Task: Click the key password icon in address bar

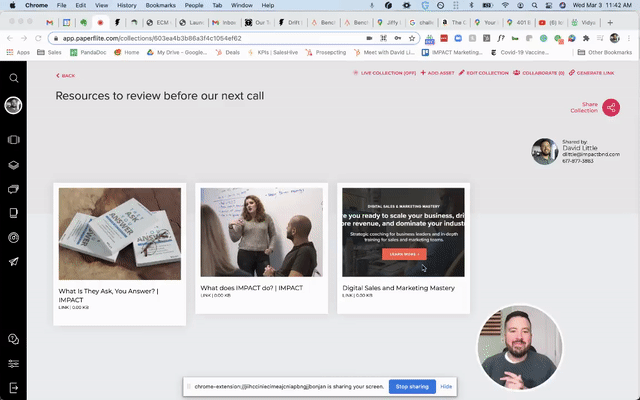Action: [398, 38]
